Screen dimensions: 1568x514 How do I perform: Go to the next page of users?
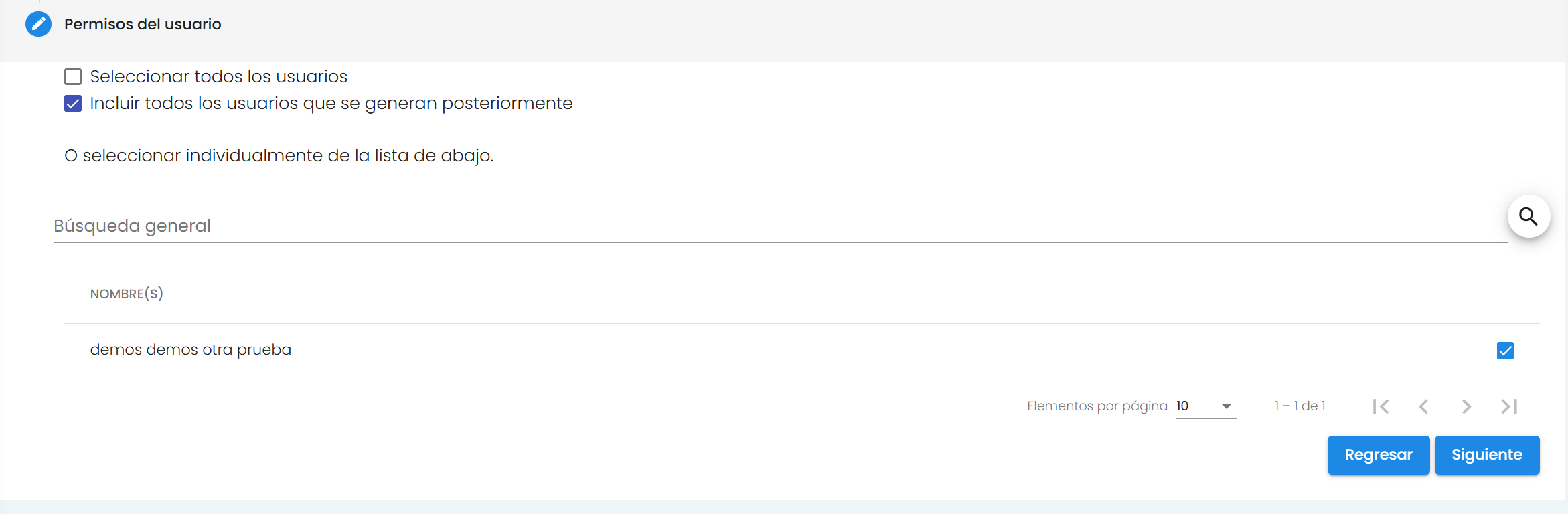pyautogui.click(x=1466, y=406)
